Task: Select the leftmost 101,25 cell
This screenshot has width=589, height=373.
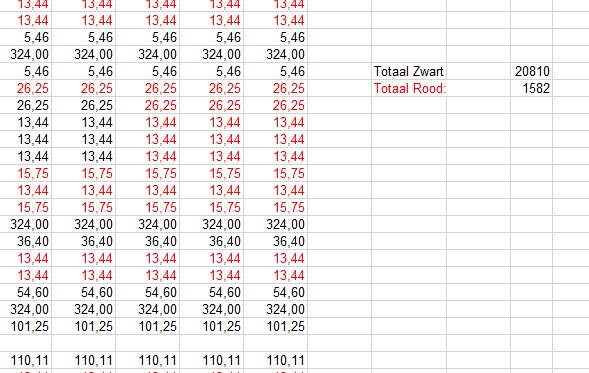Action: pos(26,326)
